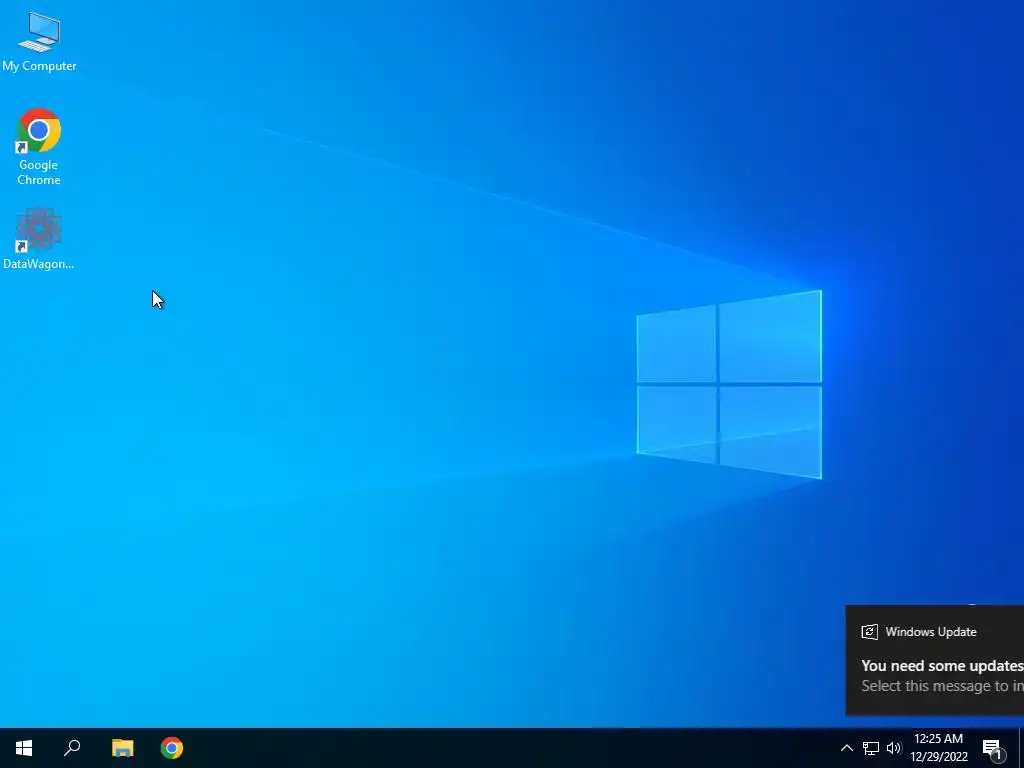
Task: Click 'Select this message' notification text
Action: click(942, 686)
